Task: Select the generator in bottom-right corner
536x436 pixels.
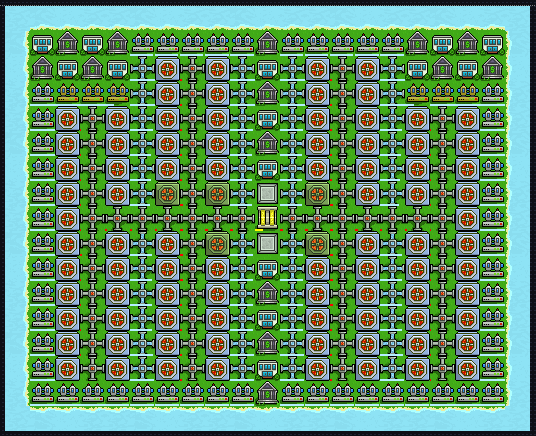Action: coord(493,393)
